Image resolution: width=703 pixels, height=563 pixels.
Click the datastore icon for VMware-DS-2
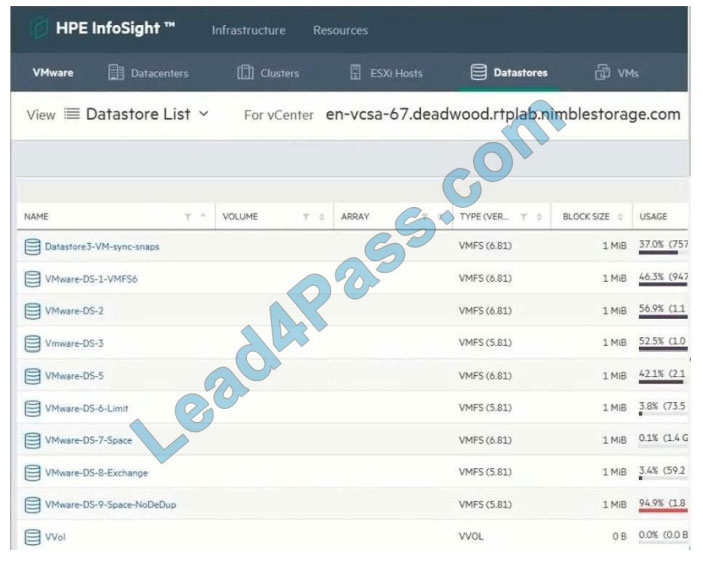coord(32,311)
